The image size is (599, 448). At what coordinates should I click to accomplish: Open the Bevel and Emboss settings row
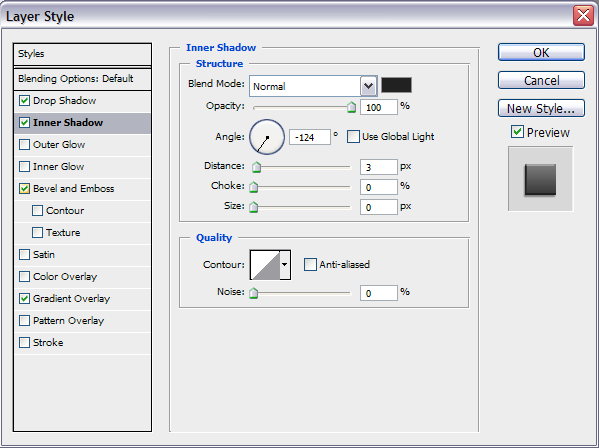(82, 189)
